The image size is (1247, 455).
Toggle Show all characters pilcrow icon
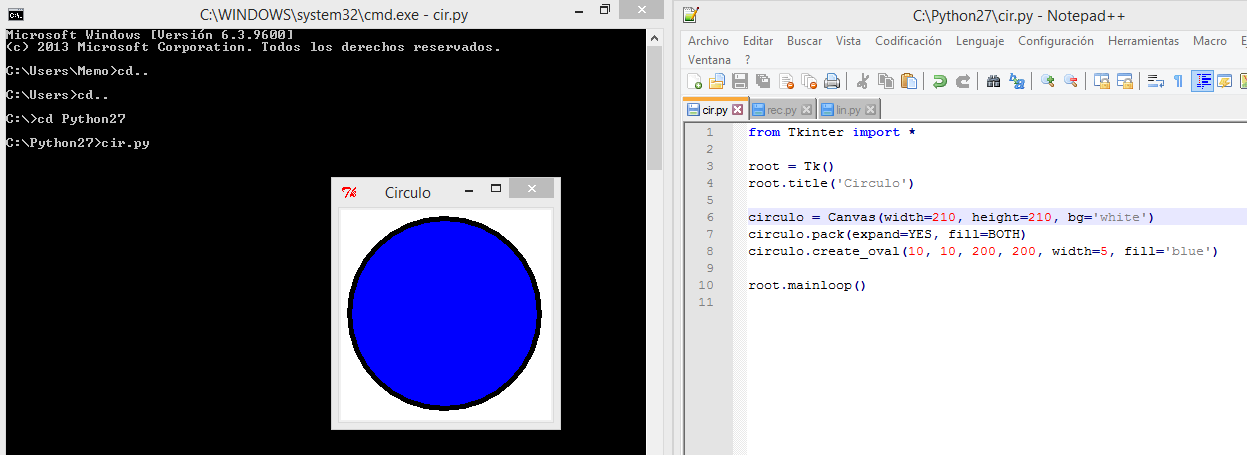pos(1178,81)
